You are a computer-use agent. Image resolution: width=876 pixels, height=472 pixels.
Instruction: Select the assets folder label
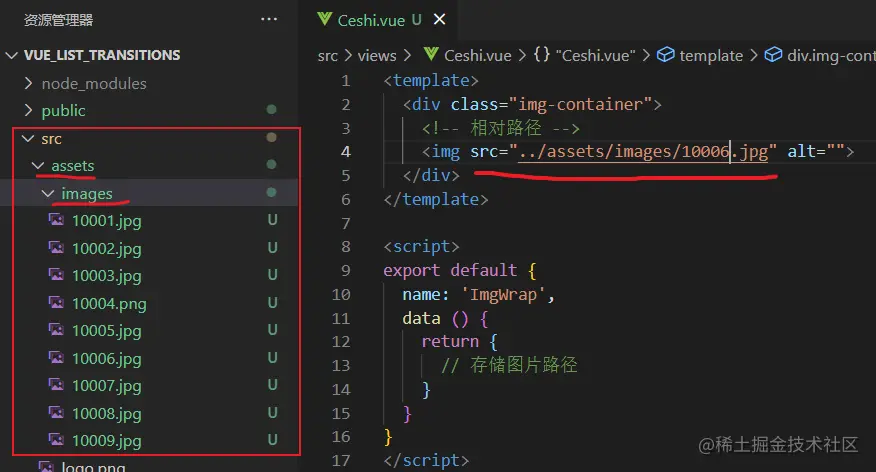(x=73, y=166)
